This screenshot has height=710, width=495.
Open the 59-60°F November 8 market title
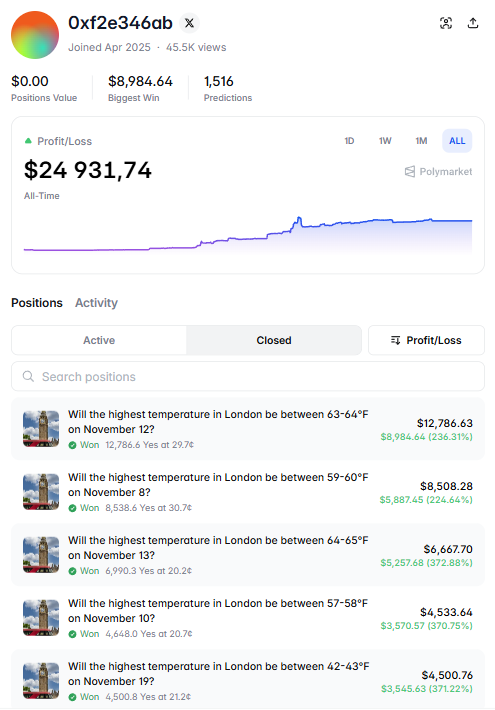click(x=218, y=485)
